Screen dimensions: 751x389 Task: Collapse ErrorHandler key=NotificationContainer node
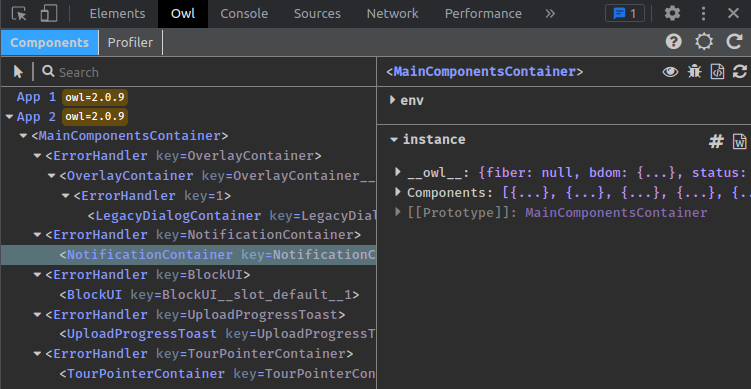tap(38, 235)
